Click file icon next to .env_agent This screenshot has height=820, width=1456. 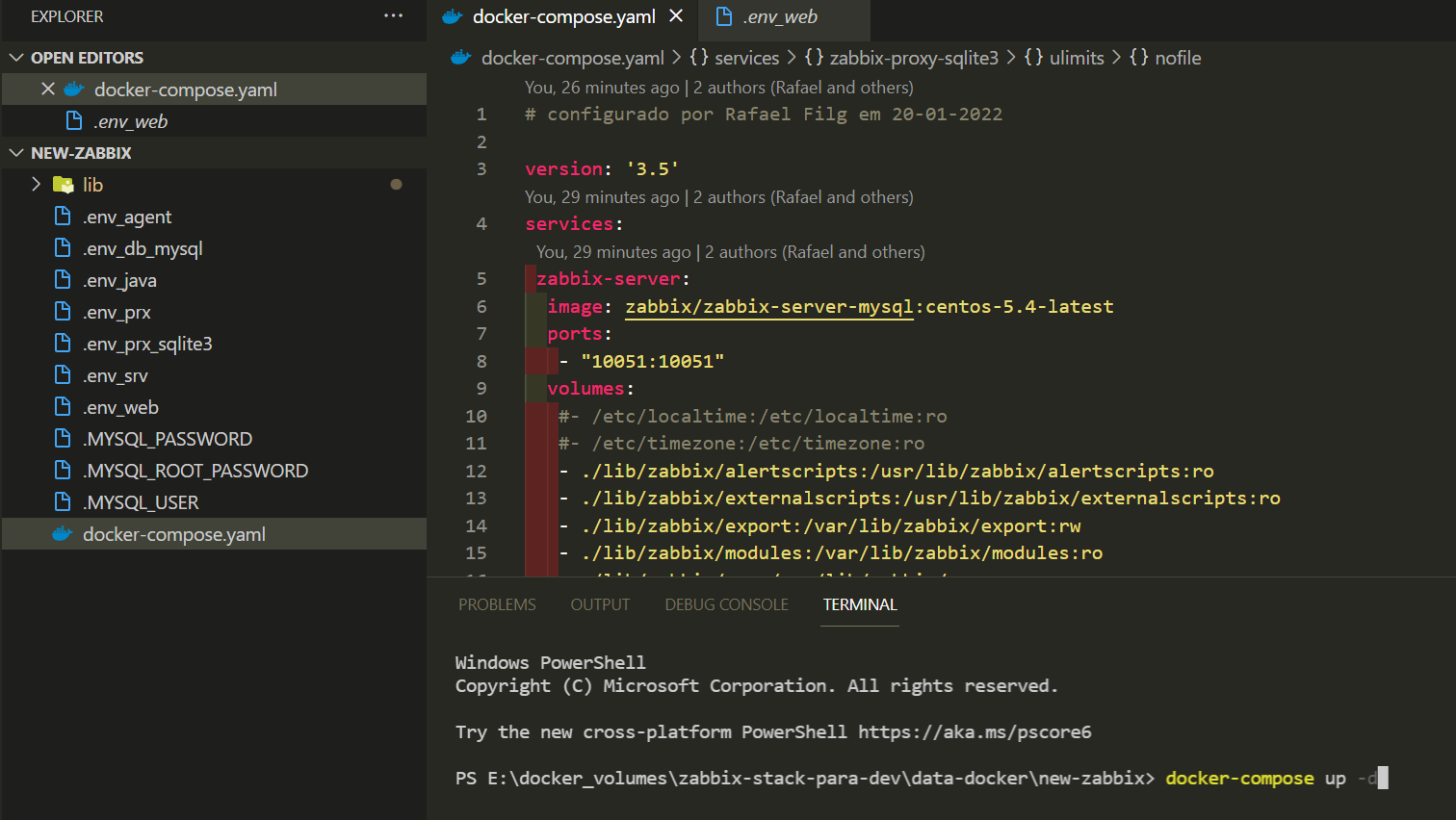(63, 216)
